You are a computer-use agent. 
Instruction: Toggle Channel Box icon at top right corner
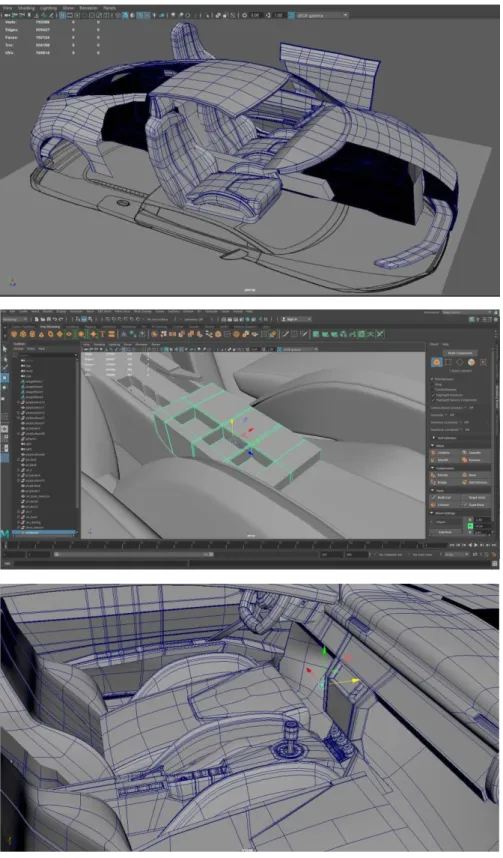(x=496, y=319)
